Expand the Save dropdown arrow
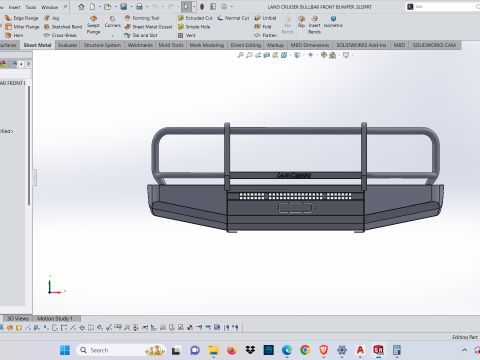 [131, 7]
